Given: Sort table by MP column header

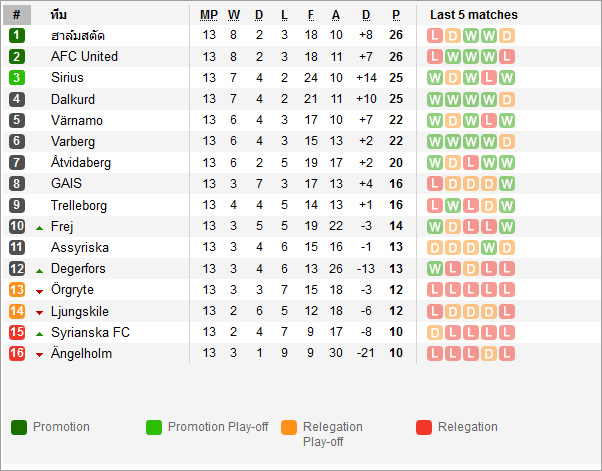Looking at the screenshot, I should pyautogui.click(x=209, y=15).
